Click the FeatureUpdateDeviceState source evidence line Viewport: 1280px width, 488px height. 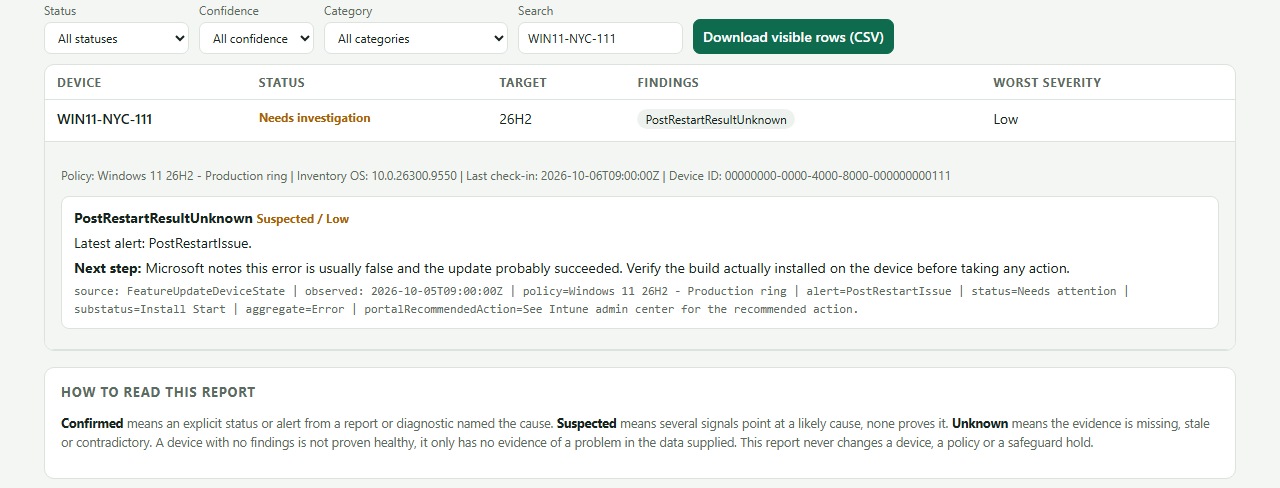[x=601, y=300]
